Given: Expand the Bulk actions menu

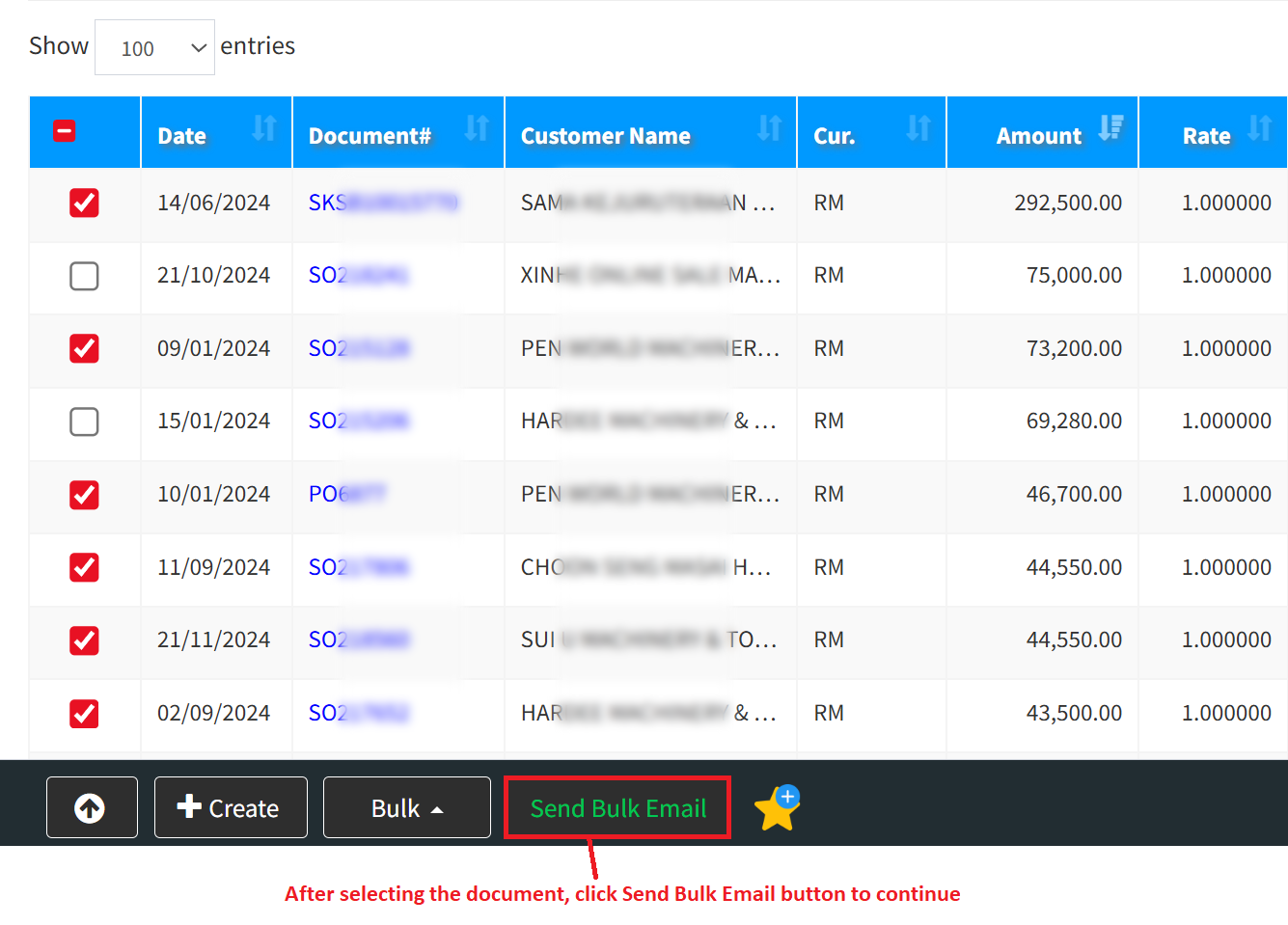Looking at the screenshot, I should (406, 808).
